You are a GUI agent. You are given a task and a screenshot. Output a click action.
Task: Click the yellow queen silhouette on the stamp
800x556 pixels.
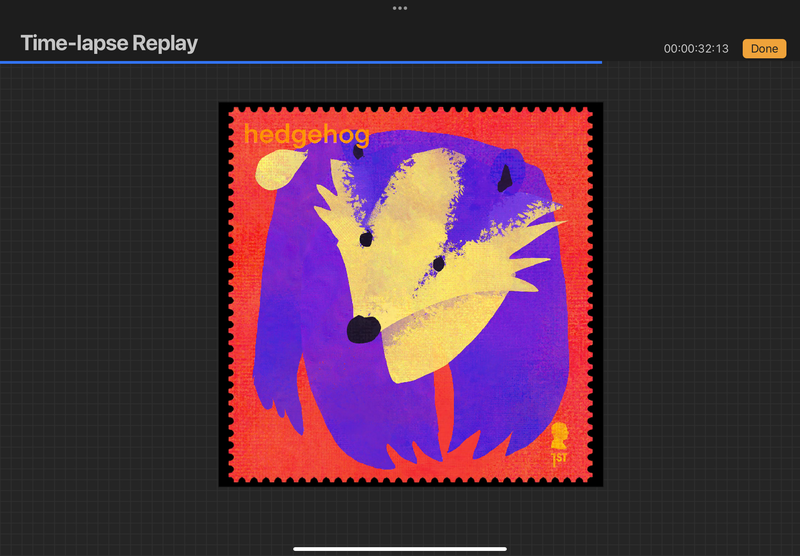560,435
